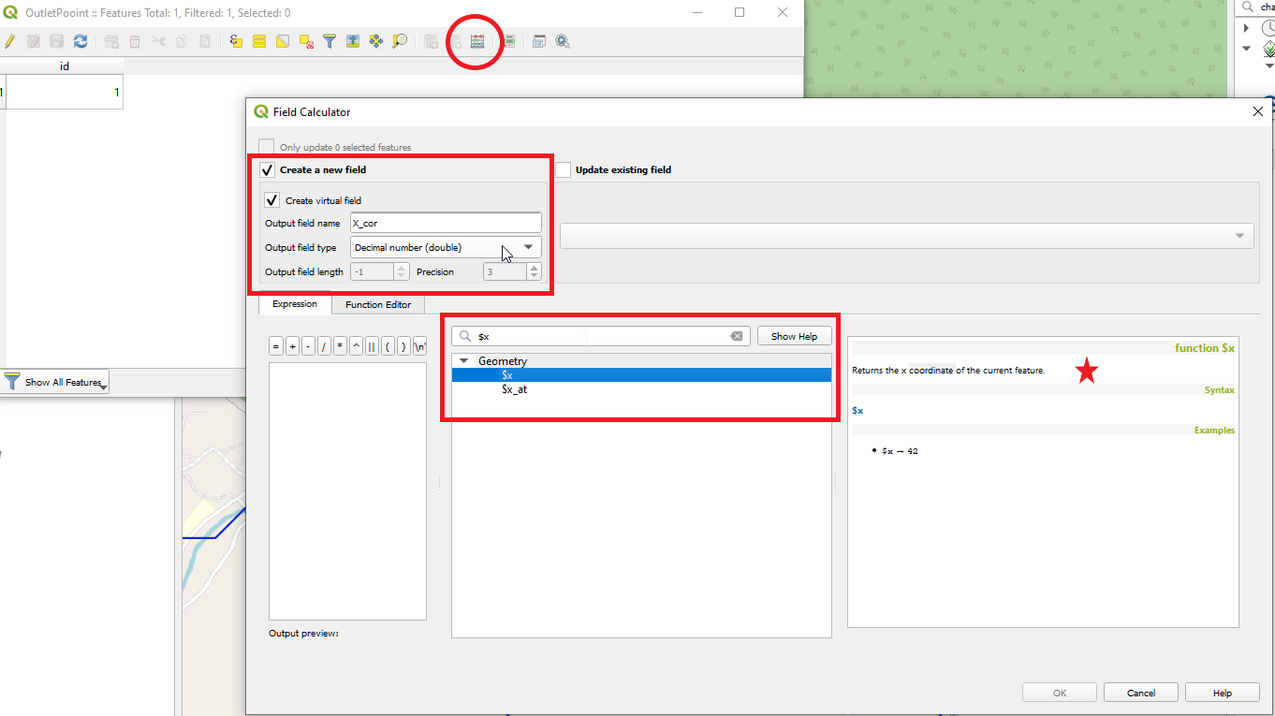Uncheck the Create a new field checkbox
The image size is (1275, 716).
point(267,170)
